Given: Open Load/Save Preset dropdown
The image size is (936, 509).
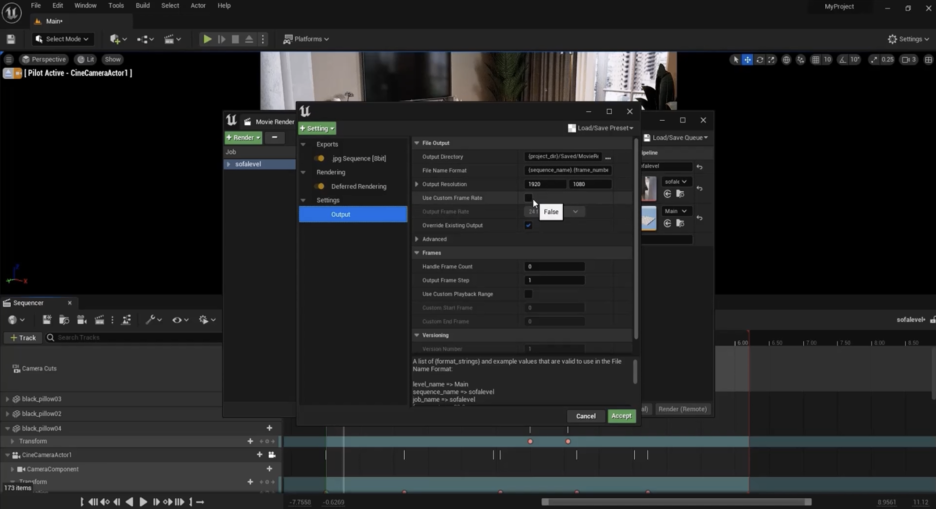Looking at the screenshot, I should [601, 128].
